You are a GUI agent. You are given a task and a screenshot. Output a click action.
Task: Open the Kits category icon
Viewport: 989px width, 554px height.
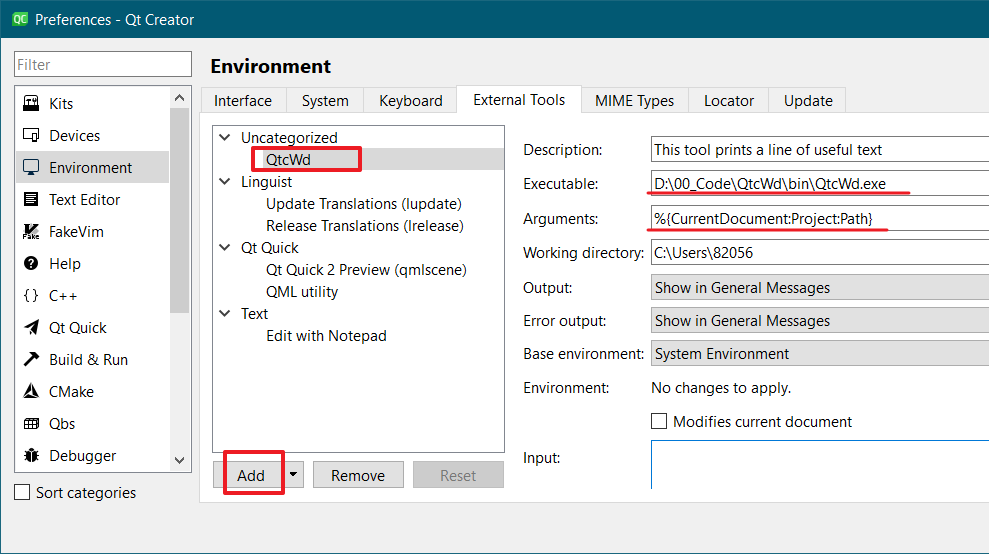point(31,103)
